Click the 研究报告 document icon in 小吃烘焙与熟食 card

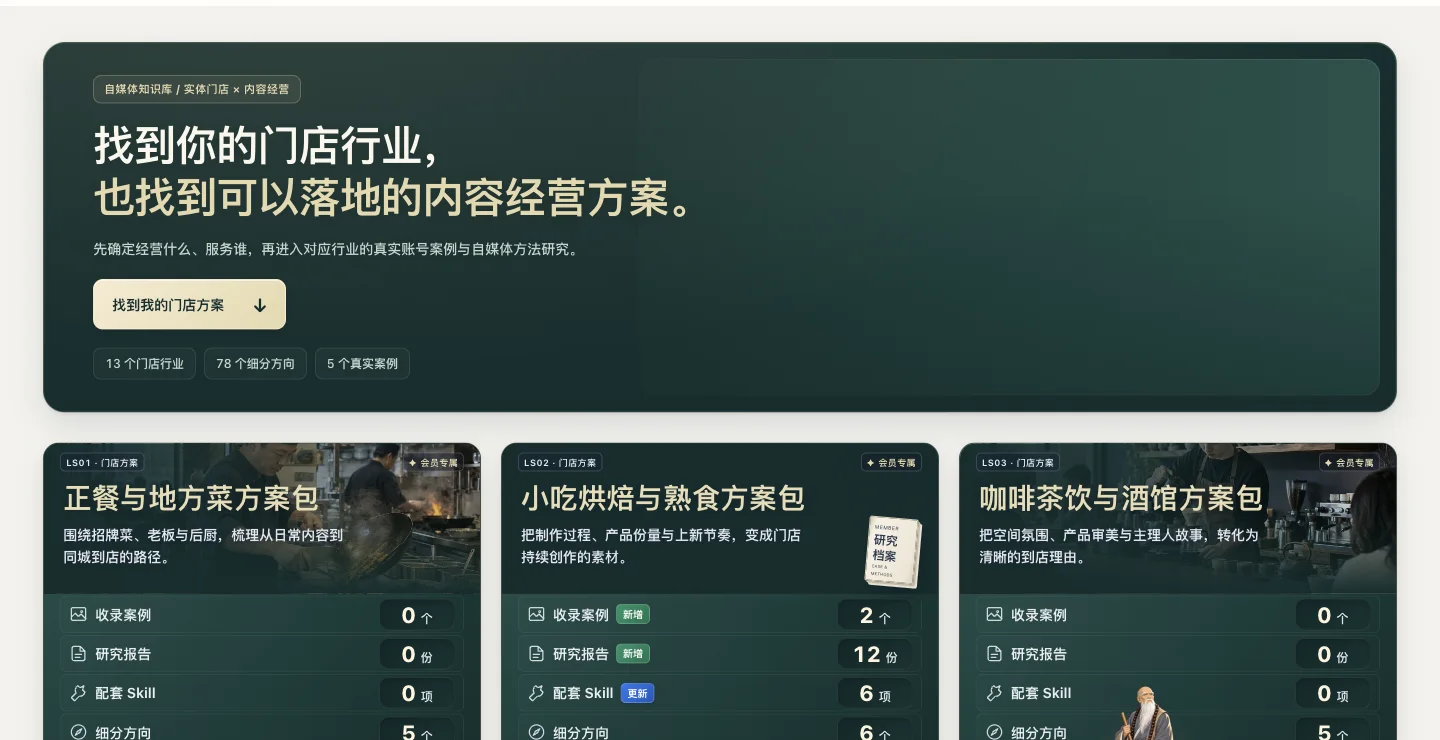click(536, 653)
